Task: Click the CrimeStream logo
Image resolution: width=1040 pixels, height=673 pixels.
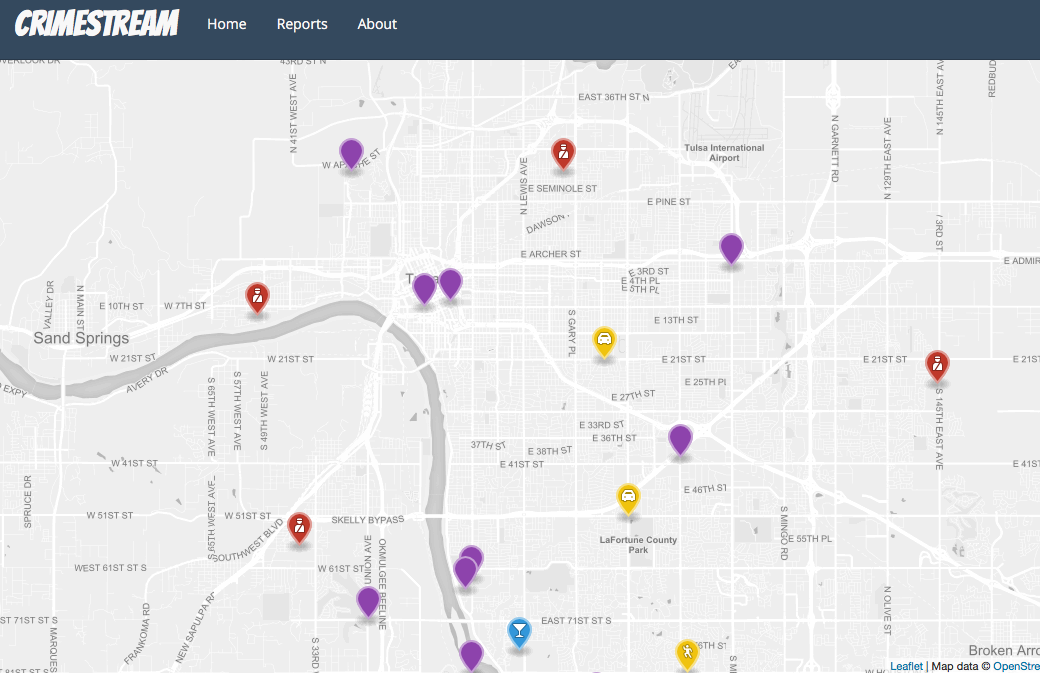Action: click(95, 23)
